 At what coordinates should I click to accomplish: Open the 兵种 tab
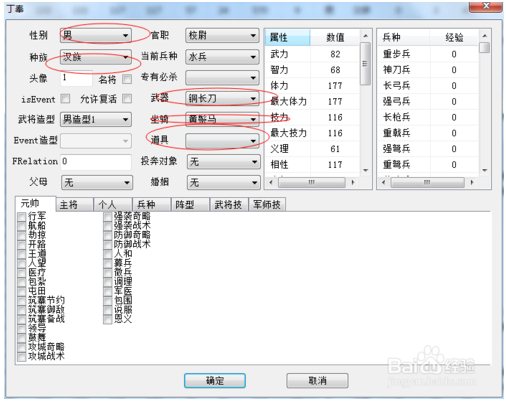[x=151, y=205]
